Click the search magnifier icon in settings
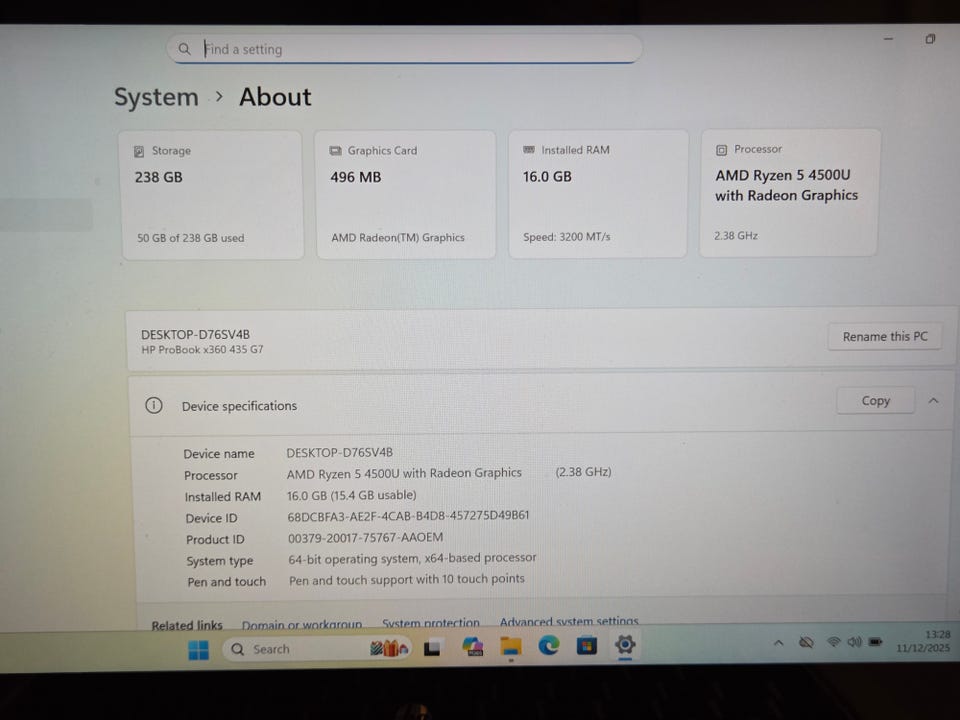 (x=184, y=49)
